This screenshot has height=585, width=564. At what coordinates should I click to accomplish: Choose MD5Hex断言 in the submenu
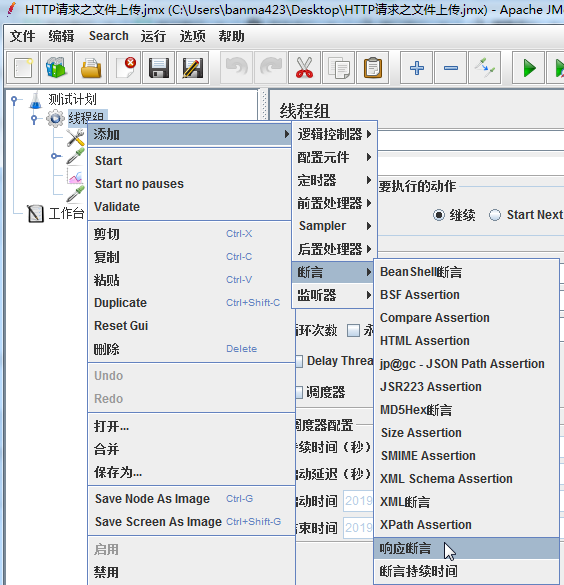click(x=466, y=410)
